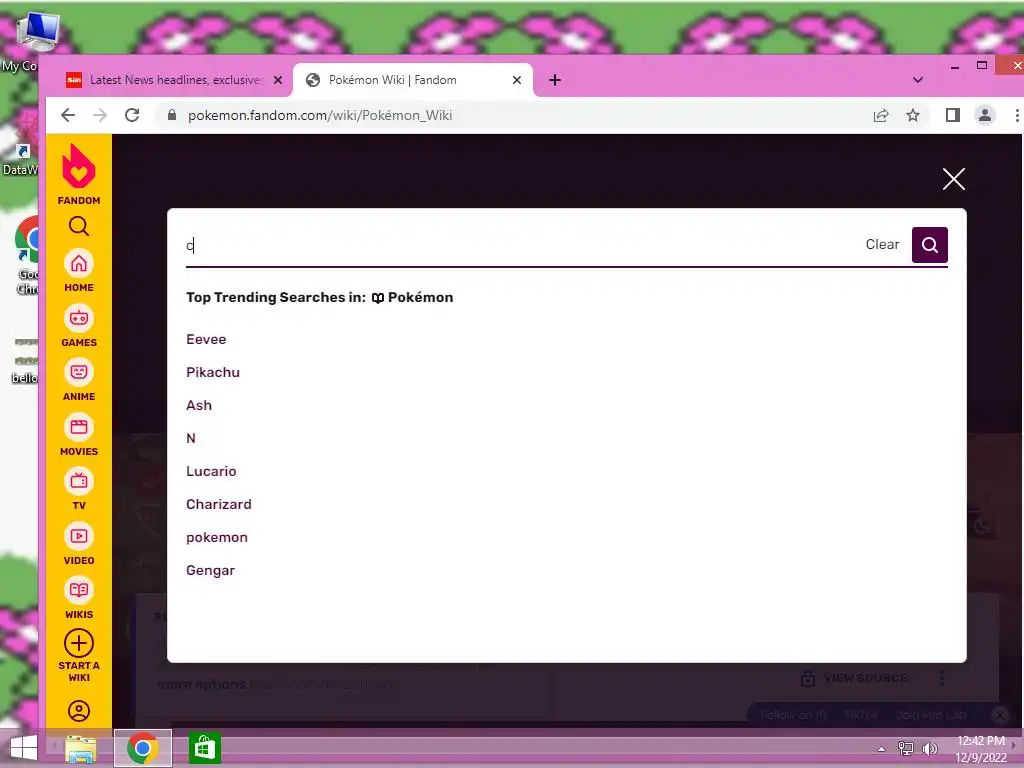This screenshot has height=768, width=1024.
Task: Close the search overlay with the X
Action: [x=953, y=179]
